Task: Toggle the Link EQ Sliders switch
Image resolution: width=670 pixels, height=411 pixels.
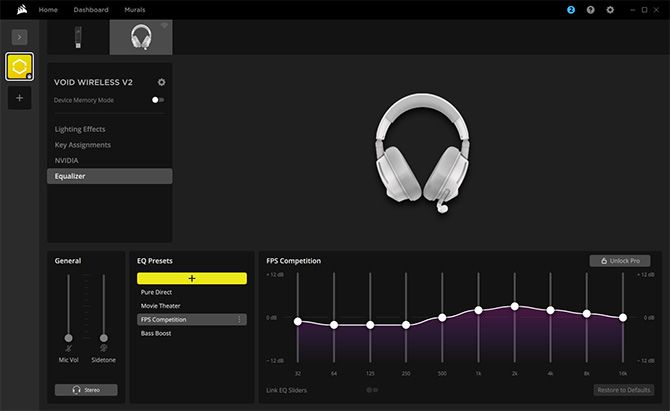Action: [x=372, y=390]
